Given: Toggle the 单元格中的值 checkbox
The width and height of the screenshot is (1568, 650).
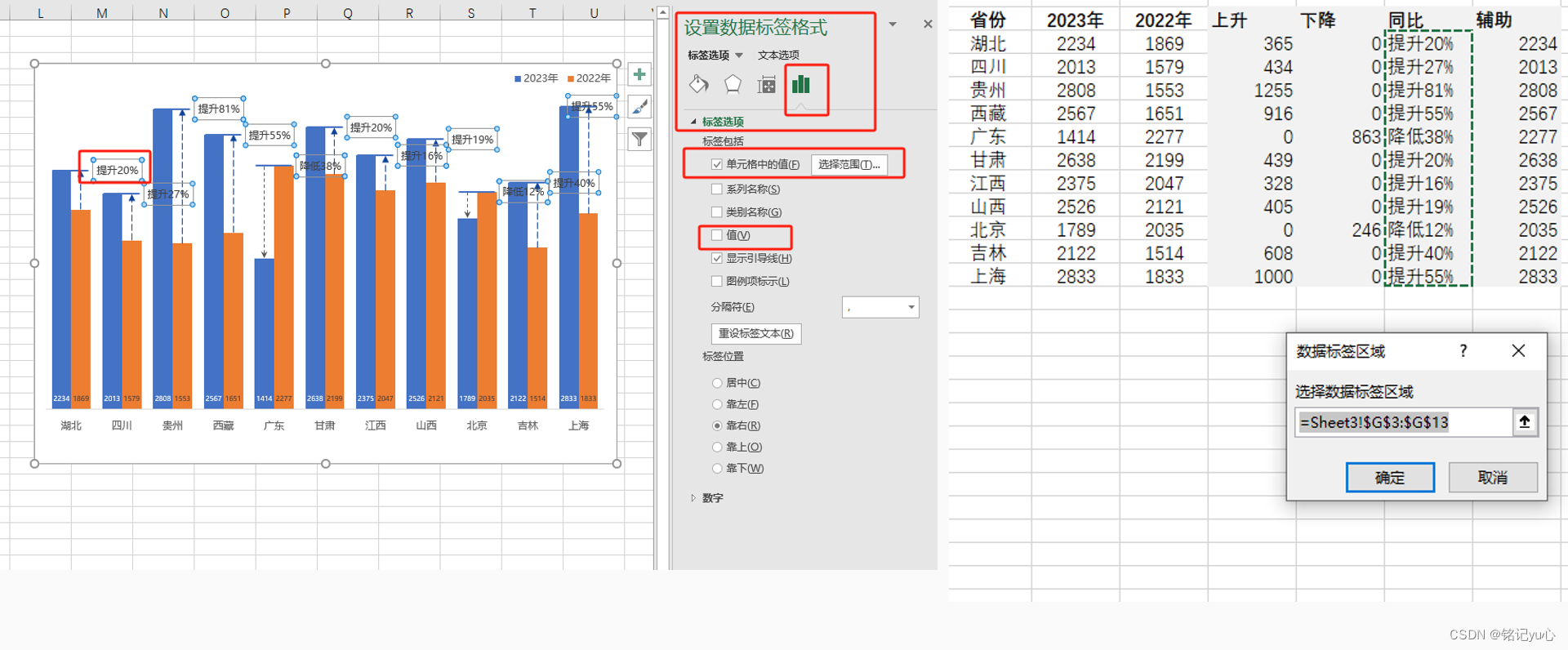Looking at the screenshot, I should (717, 165).
